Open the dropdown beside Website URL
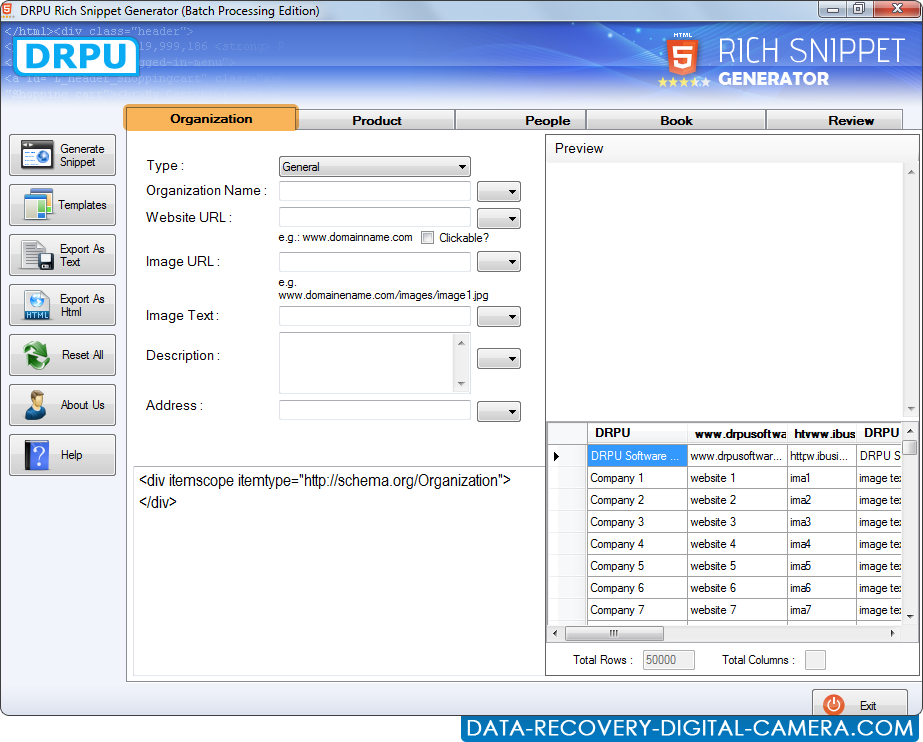Screen dimensions: 923x742 [499, 218]
